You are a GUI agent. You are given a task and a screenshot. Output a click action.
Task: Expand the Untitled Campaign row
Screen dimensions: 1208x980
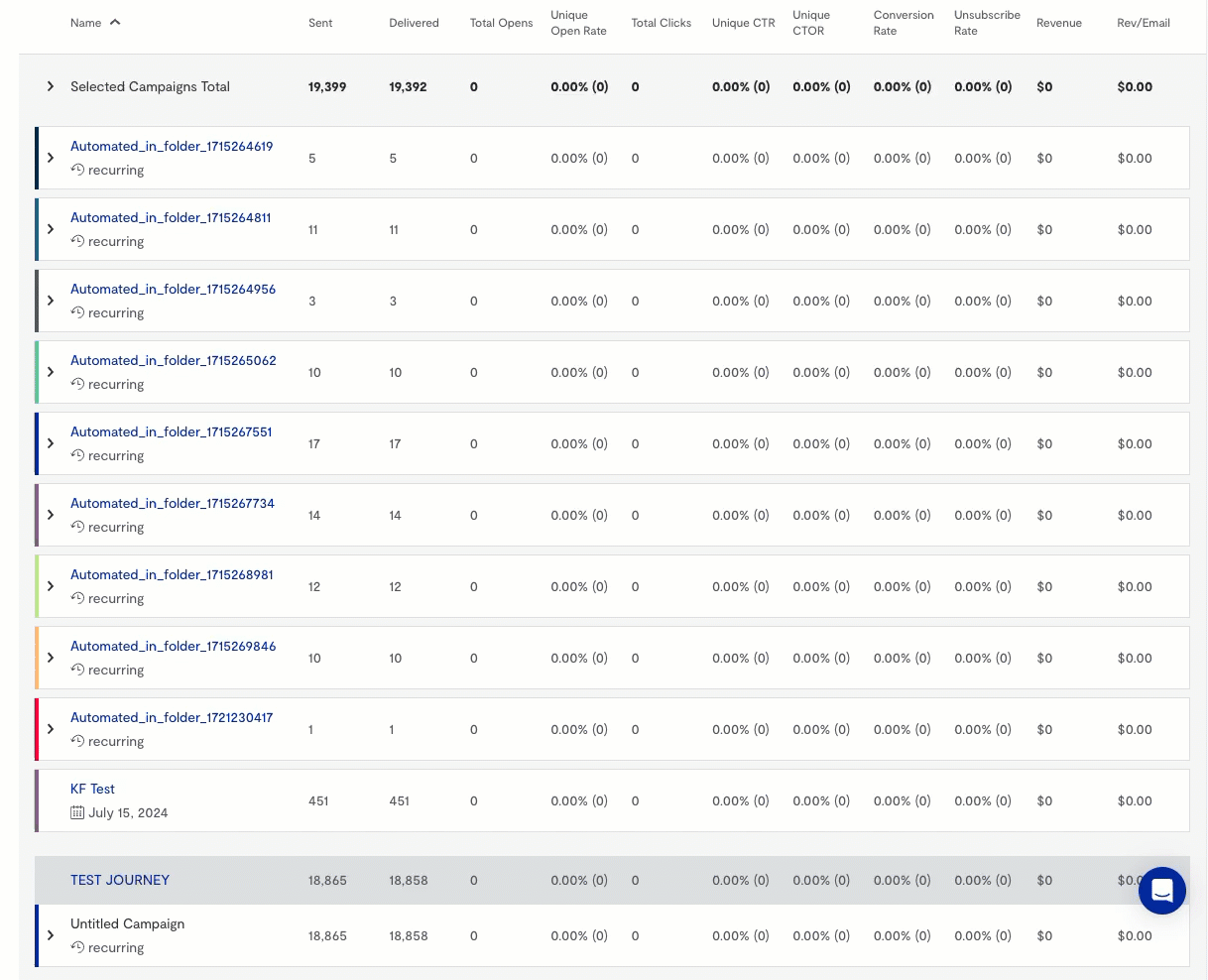pyautogui.click(x=51, y=935)
